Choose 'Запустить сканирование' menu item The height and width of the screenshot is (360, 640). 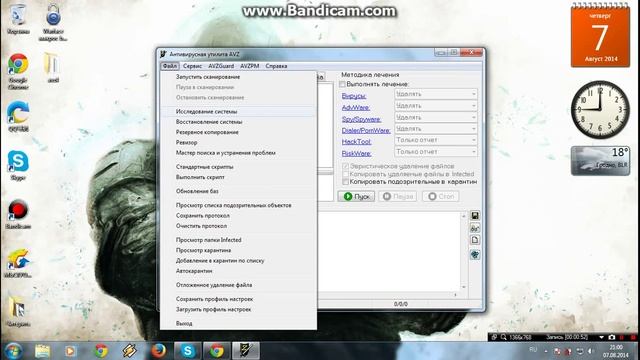tap(238, 77)
